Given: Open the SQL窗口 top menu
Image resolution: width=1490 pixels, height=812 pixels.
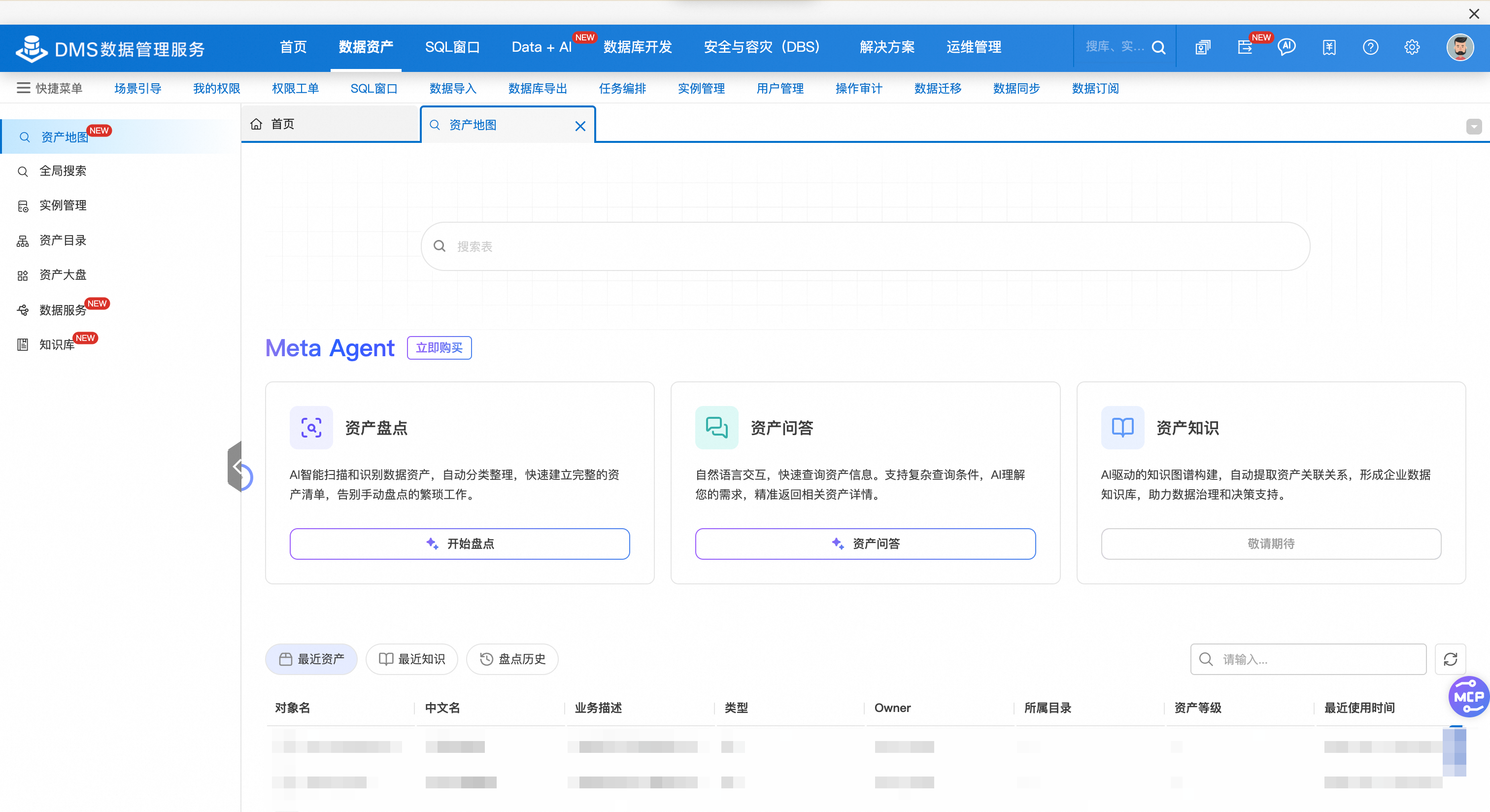Looking at the screenshot, I should point(452,47).
